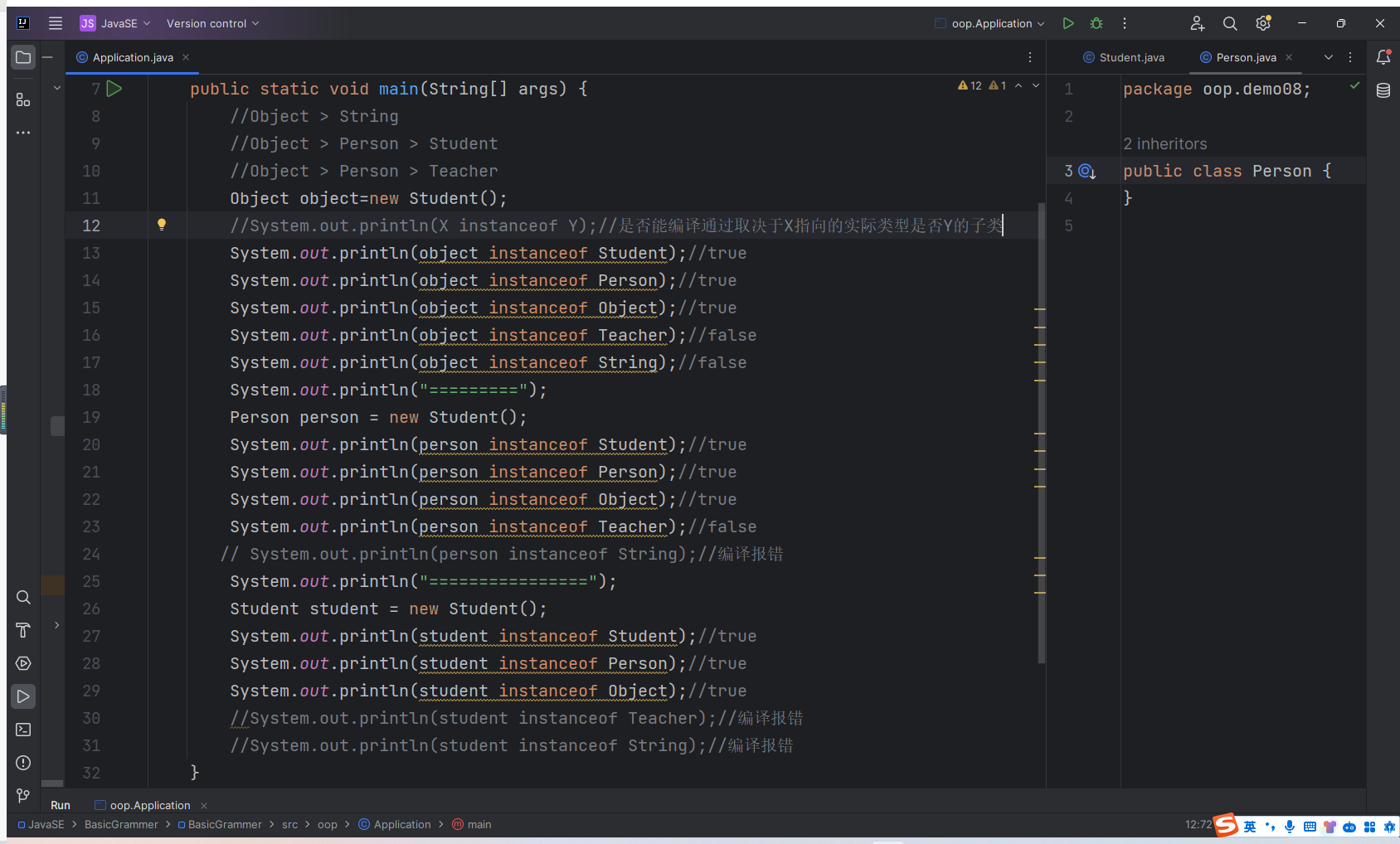The height and width of the screenshot is (844, 1400).
Task: Open the Notifications bell
Action: tap(1383, 57)
